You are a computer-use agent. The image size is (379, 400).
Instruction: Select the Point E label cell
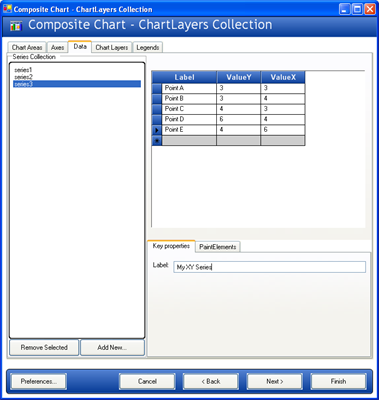pyautogui.click(x=189, y=130)
